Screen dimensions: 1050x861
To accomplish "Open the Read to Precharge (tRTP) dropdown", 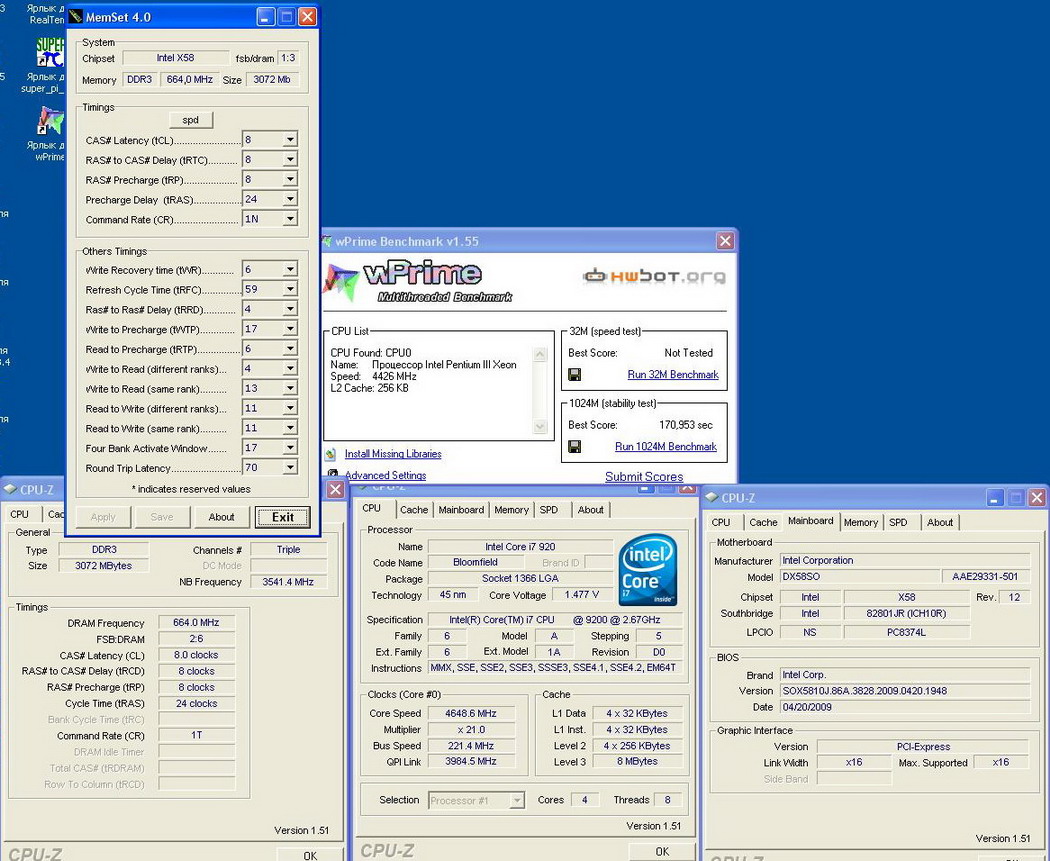I will (x=290, y=349).
